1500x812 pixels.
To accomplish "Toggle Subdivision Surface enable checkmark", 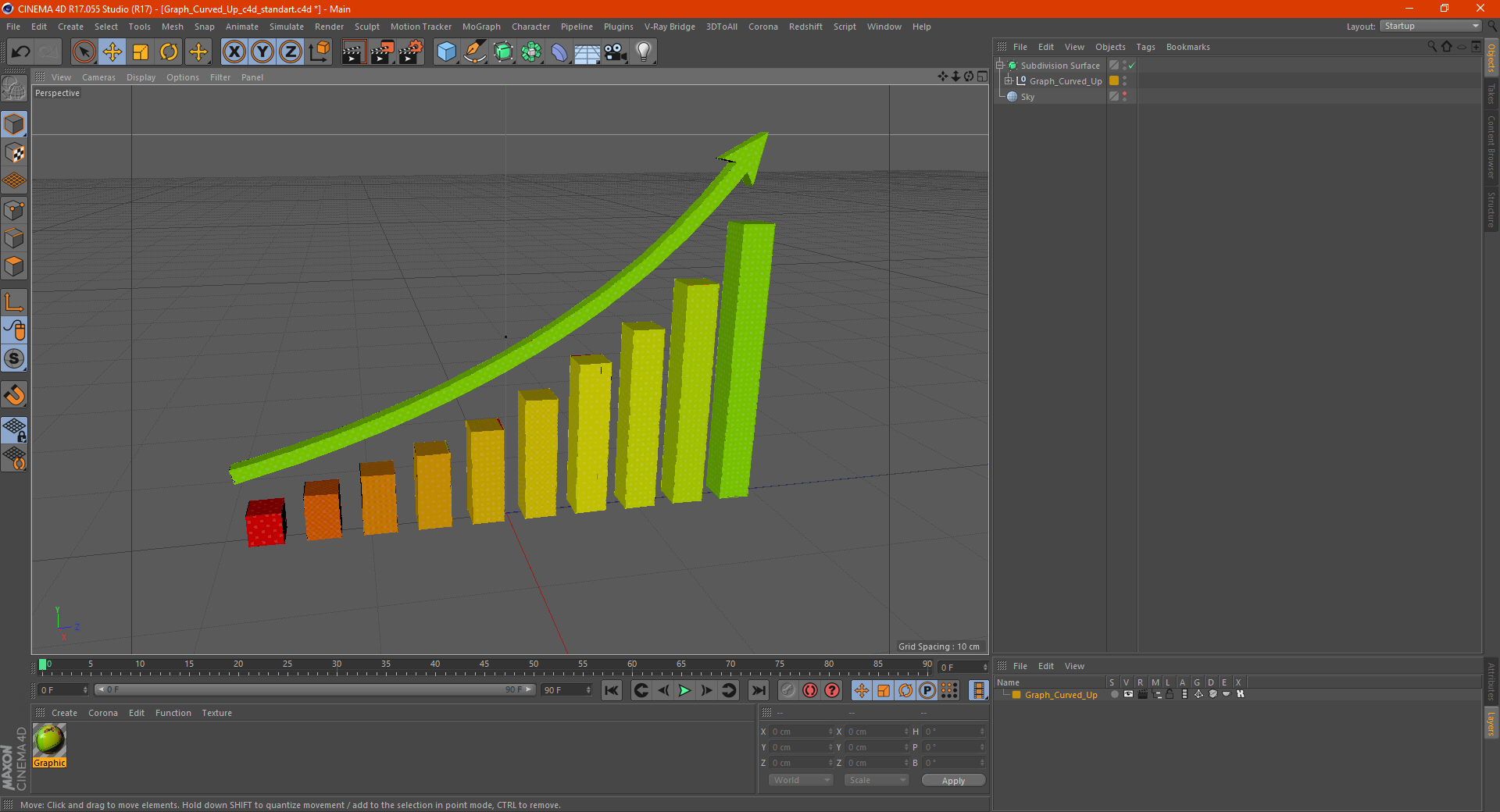I will 1131,66.
